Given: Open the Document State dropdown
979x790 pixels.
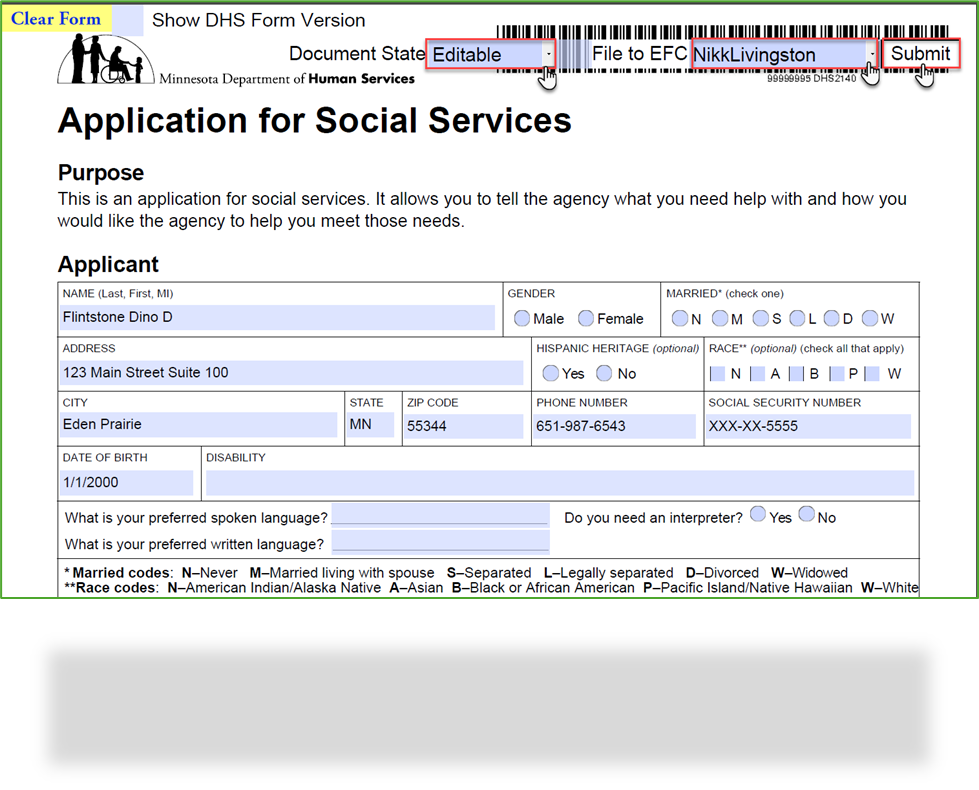Looking at the screenshot, I should (486, 54).
